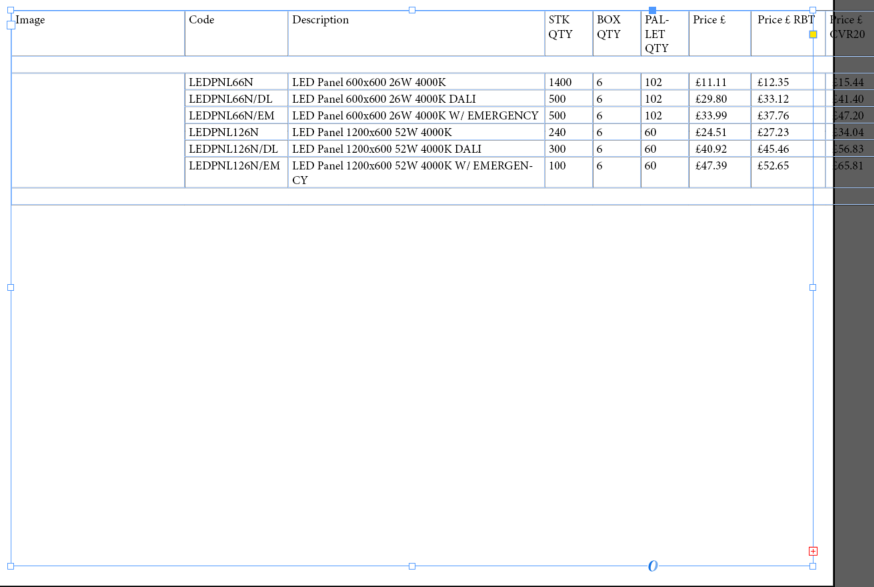
Task: Click the 1400 stock quantity cell
Action: tap(569, 82)
